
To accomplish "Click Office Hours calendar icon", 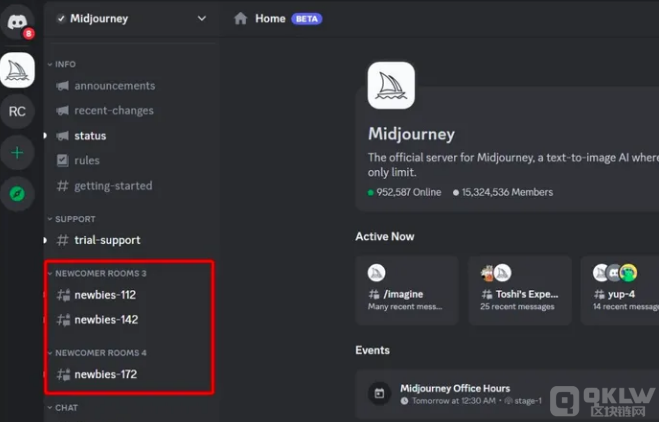I will tap(379, 394).
